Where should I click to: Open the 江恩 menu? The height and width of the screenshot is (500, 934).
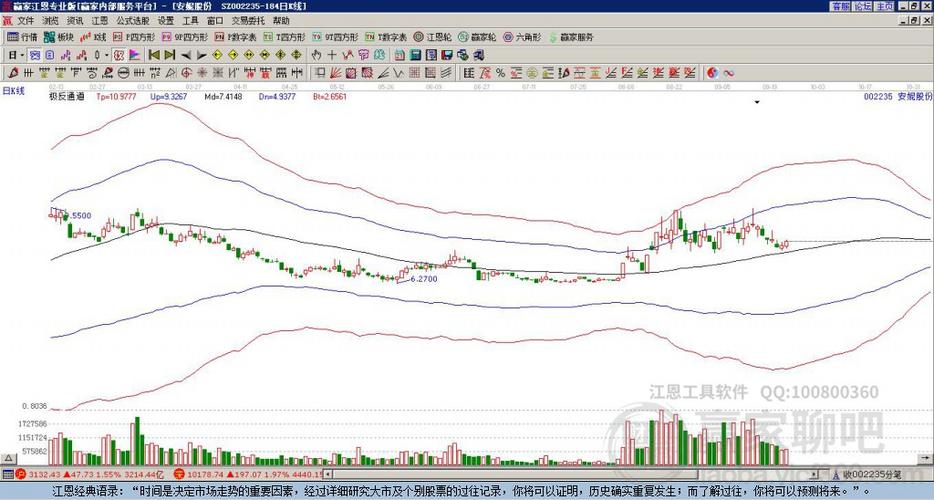pos(99,21)
